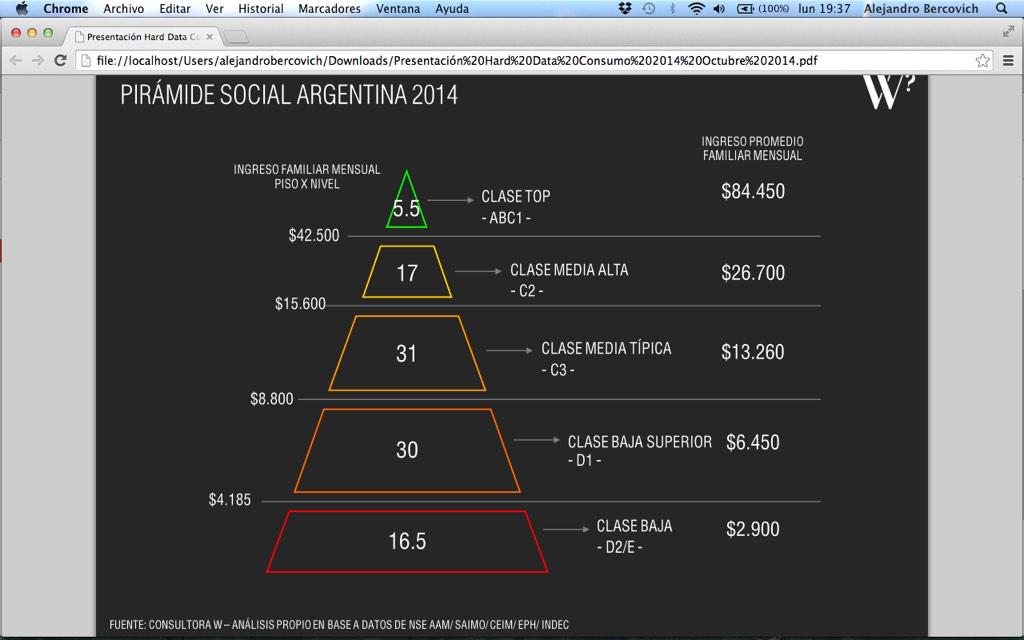Click the yellow pyramid tier labeled 17
This screenshot has width=1024, height=640.
tap(407, 272)
